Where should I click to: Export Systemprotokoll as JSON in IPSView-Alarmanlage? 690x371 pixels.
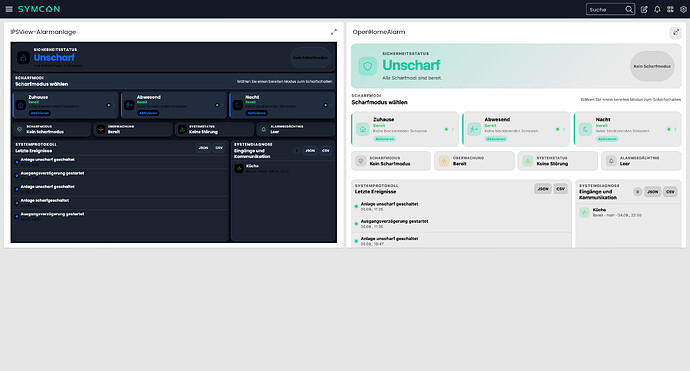pos(203,148)
